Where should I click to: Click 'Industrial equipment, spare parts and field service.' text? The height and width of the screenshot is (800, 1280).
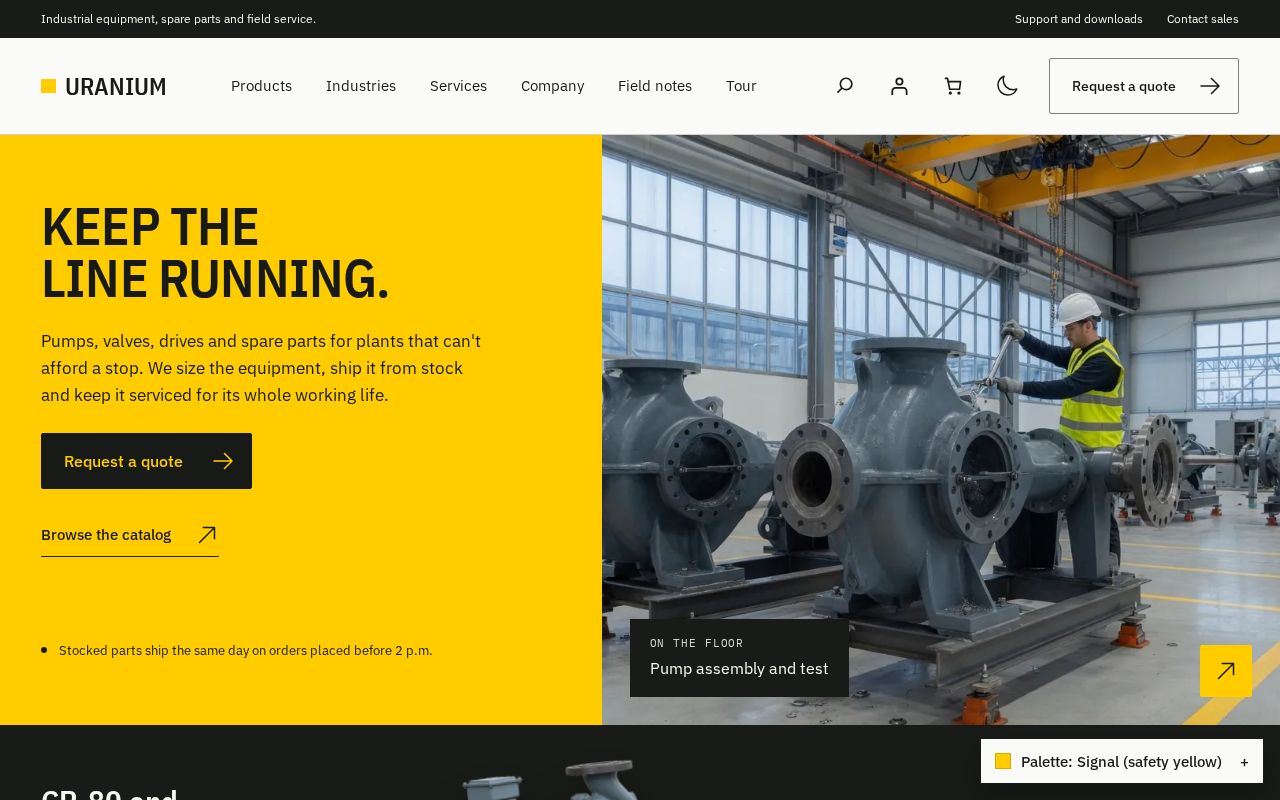point(178,19)
